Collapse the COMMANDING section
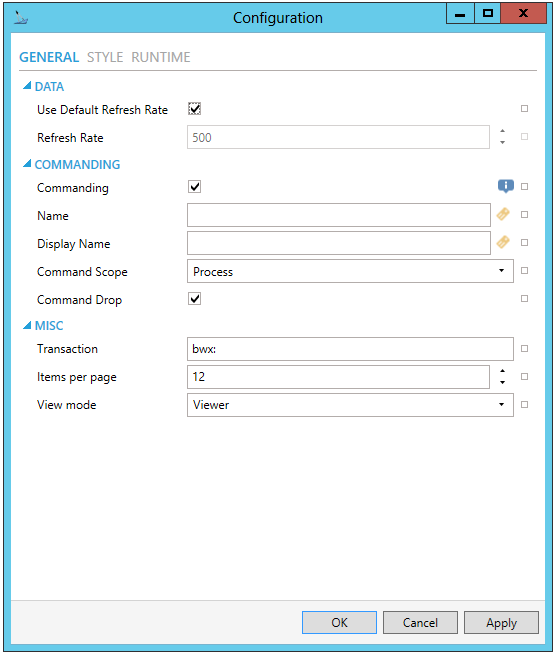This screenshot has width=558, height=656. click(x=27, y=164)
